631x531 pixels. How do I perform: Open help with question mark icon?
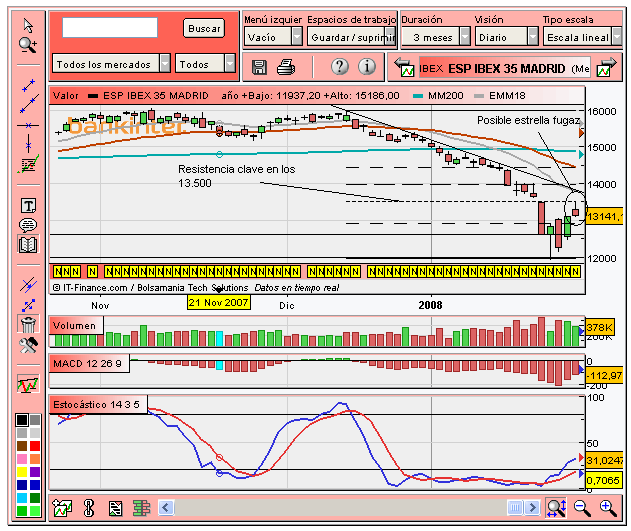[340, 66]
